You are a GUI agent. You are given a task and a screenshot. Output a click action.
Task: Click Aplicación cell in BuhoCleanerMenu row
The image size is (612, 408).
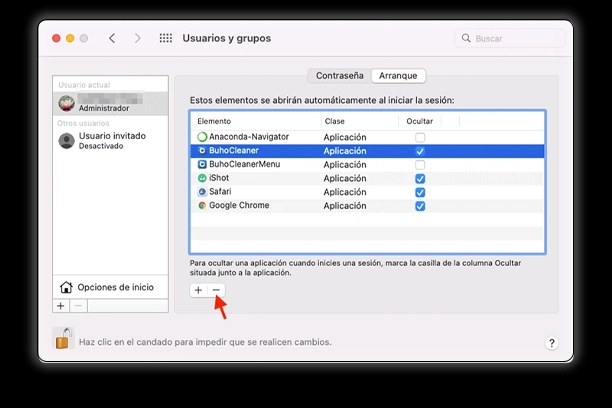click(345, 165)
